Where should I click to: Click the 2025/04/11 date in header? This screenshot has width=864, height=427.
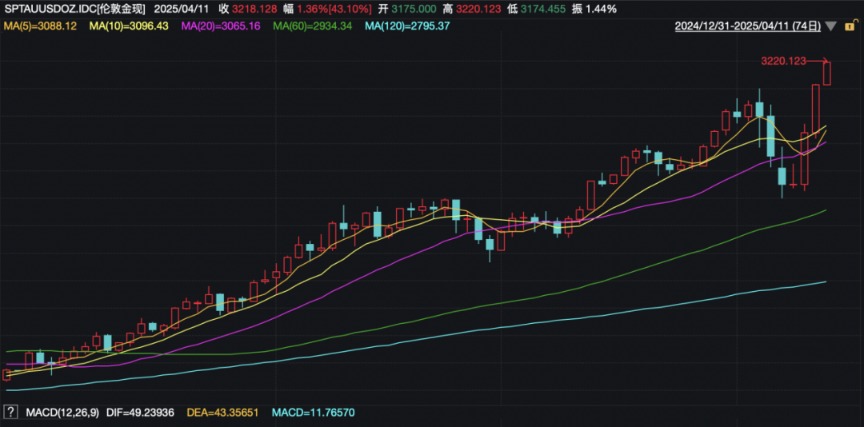181,9
